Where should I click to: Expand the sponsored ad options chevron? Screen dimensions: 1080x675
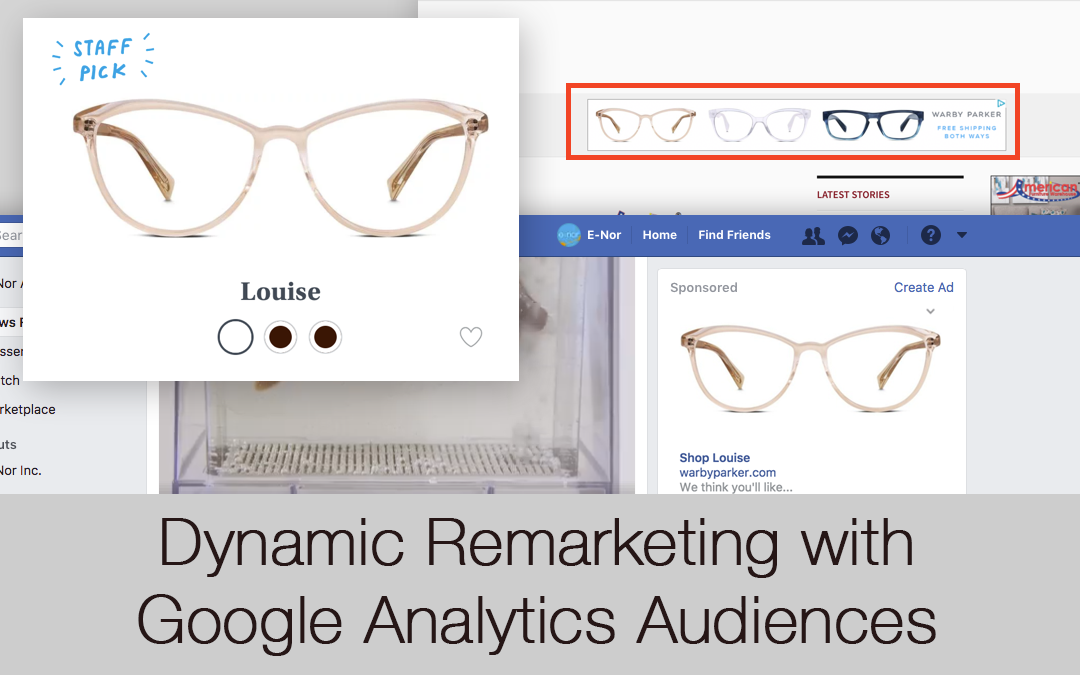(x=931, y=311)
